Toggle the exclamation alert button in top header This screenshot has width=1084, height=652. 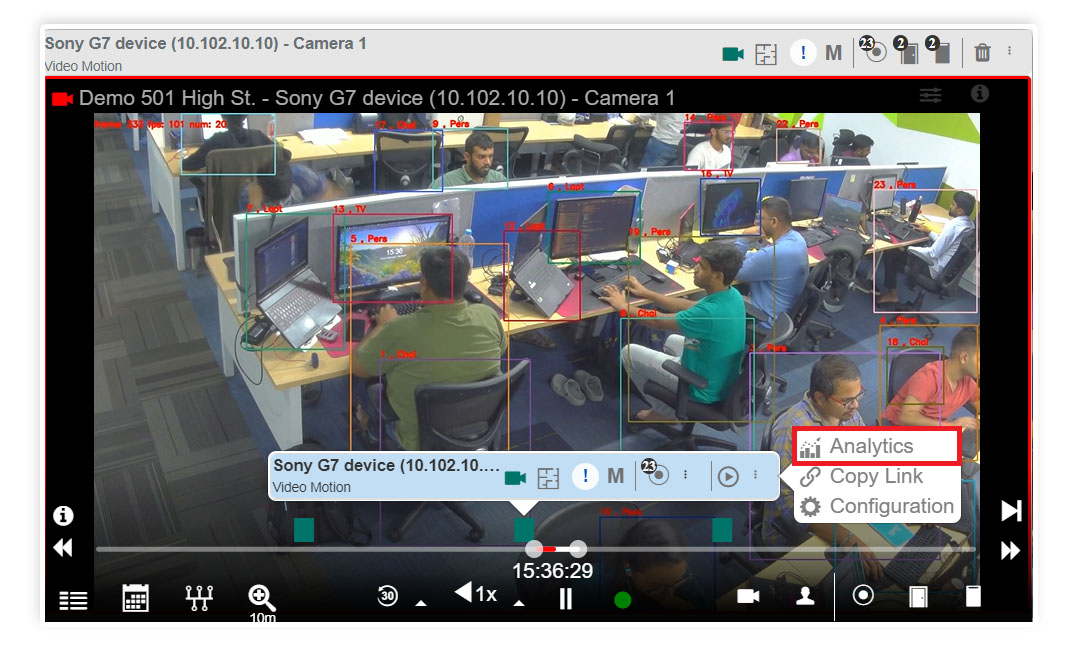click(x=802, y=53)
